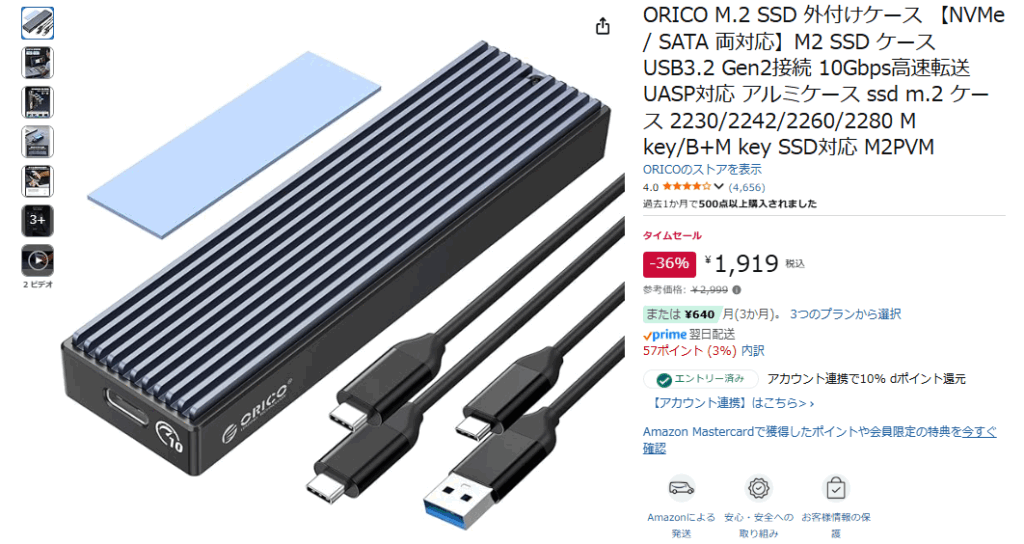Screen dimensions: 1024x544
Task: Click the reference price info icon
Action: (737, 290)
